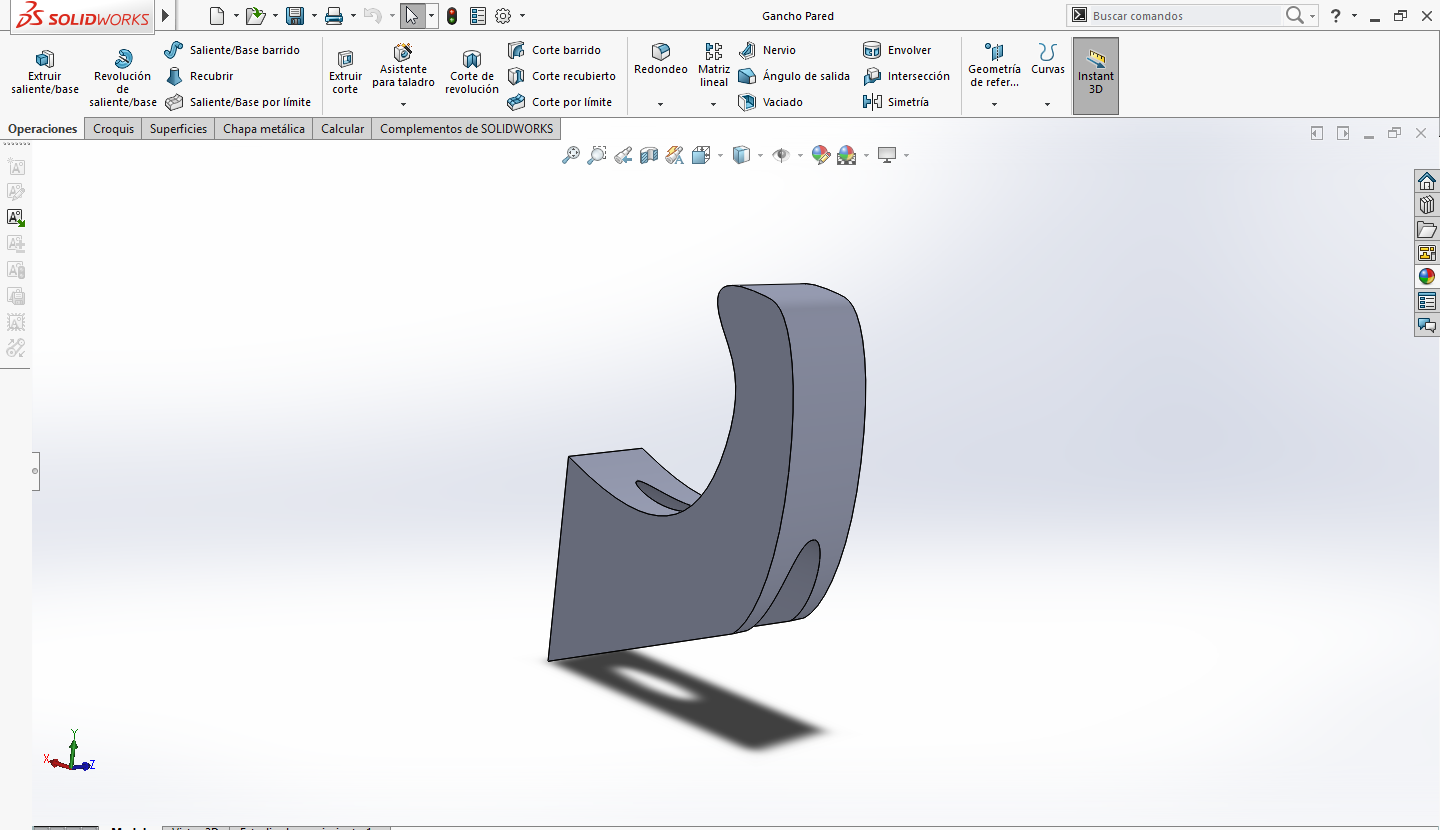Select the Matriz lineal tool

click(x=714, y=65)
